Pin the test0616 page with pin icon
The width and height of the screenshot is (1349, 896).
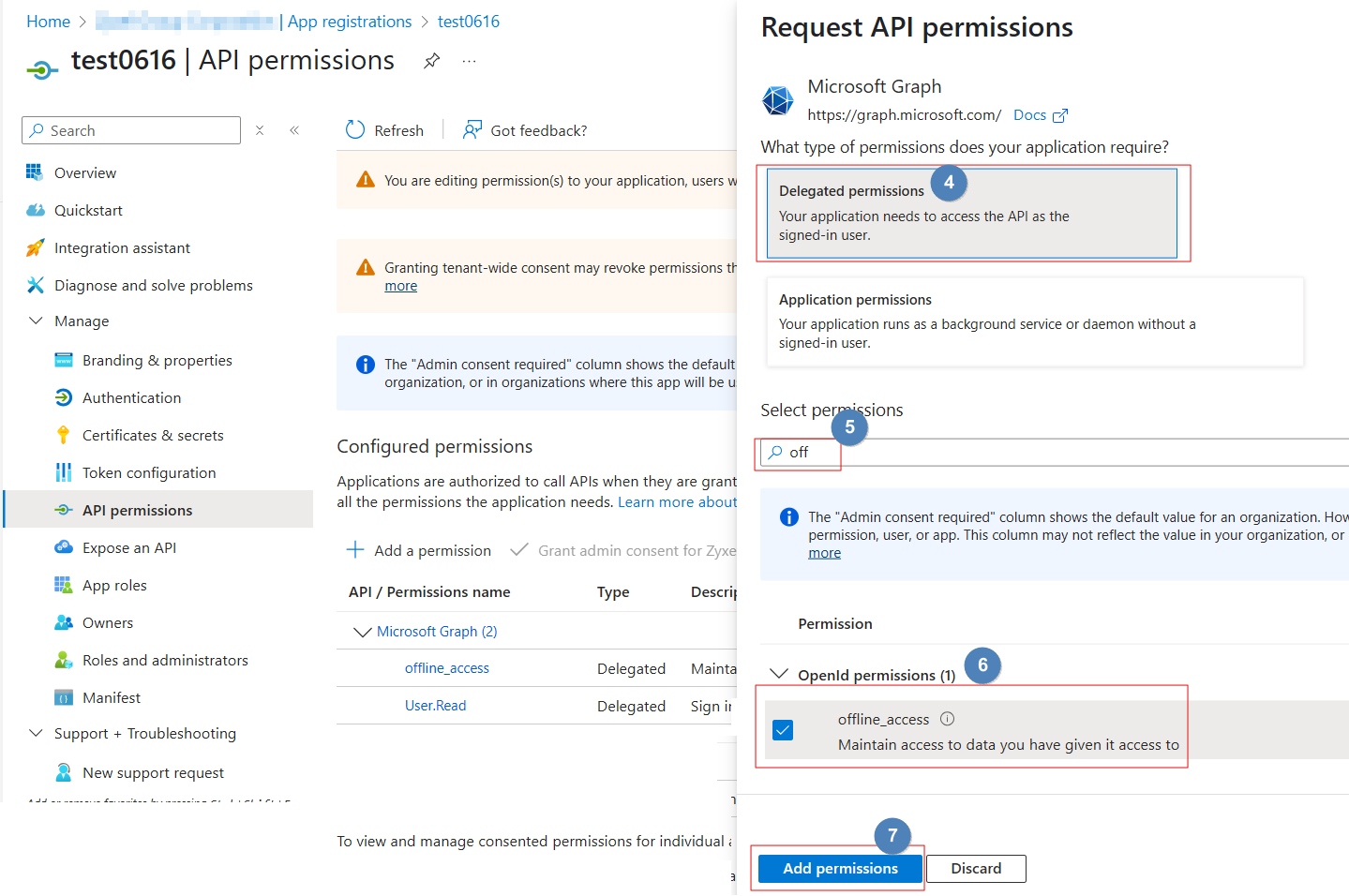coord(431,61)
